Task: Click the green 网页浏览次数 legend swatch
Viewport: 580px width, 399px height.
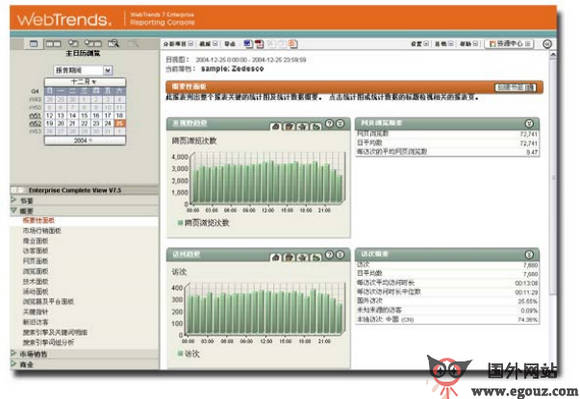Action: [180, 223]
